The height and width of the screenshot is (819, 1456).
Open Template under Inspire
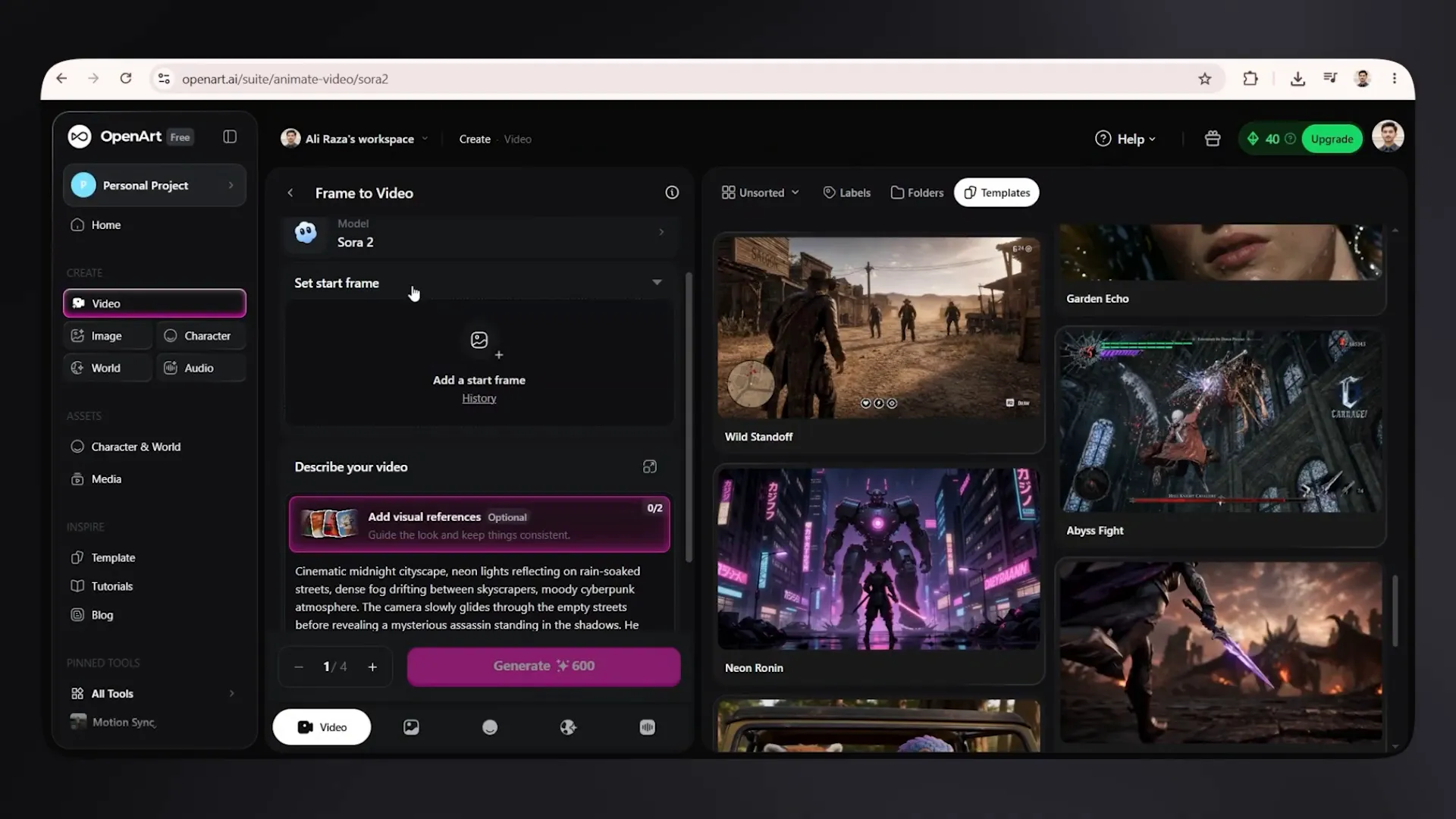point(113,557)
